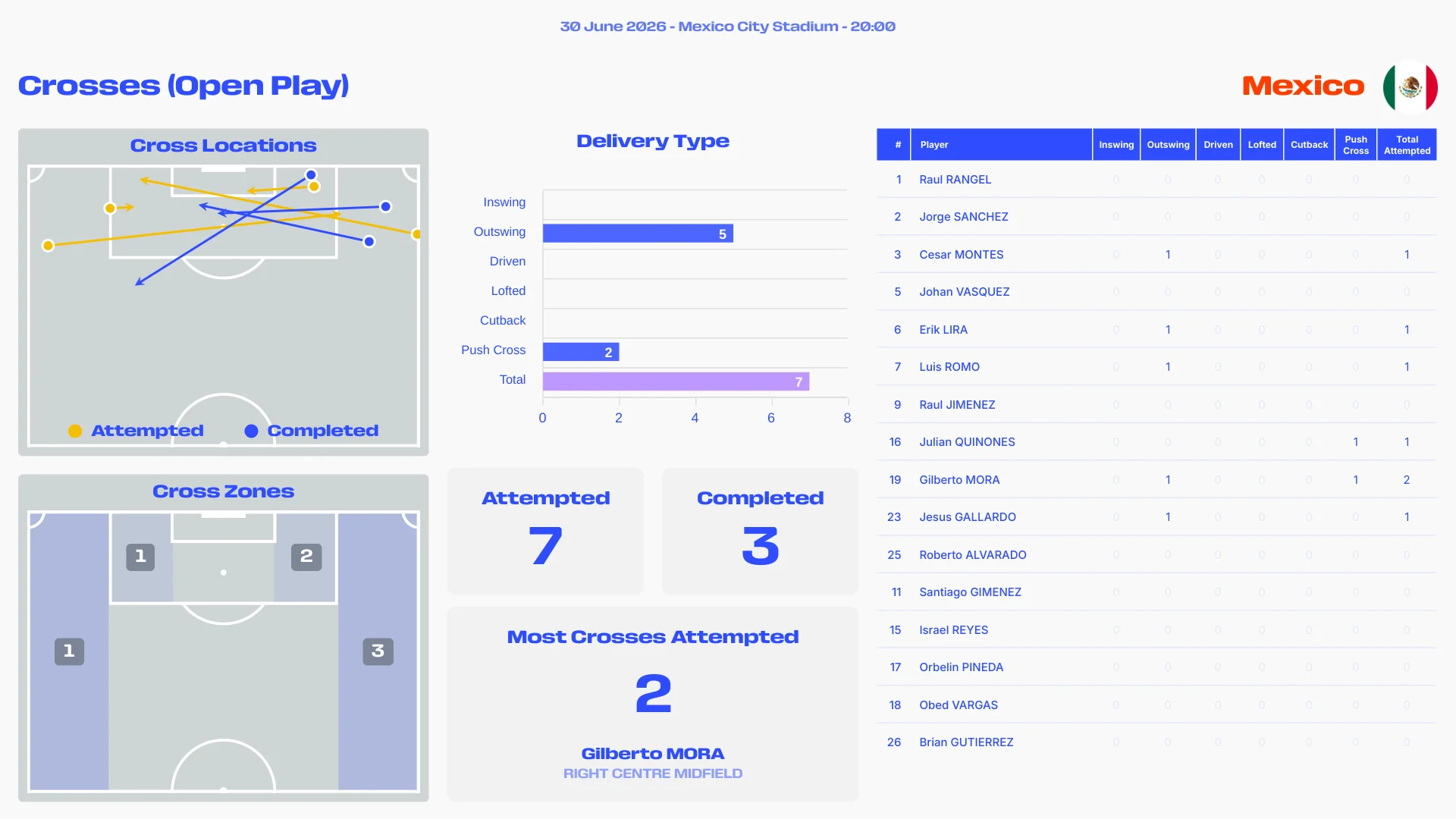Click the Attempted 7 stat card
The height and width of the screenshot is (819, 1456).
pos(545,531)
